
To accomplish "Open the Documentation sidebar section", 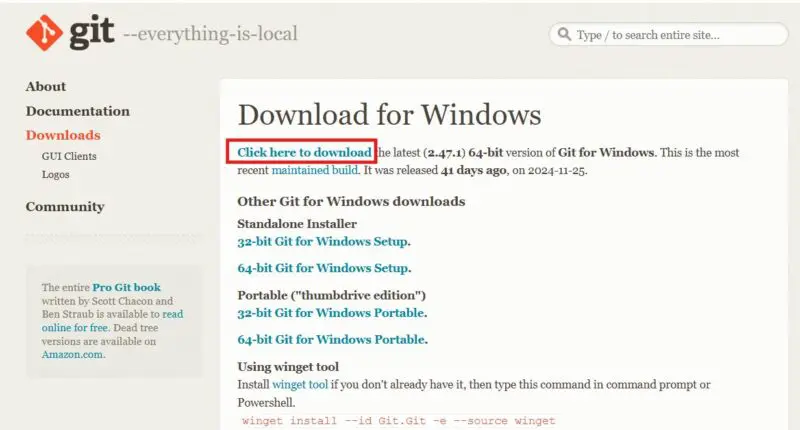I will [78, 111].
